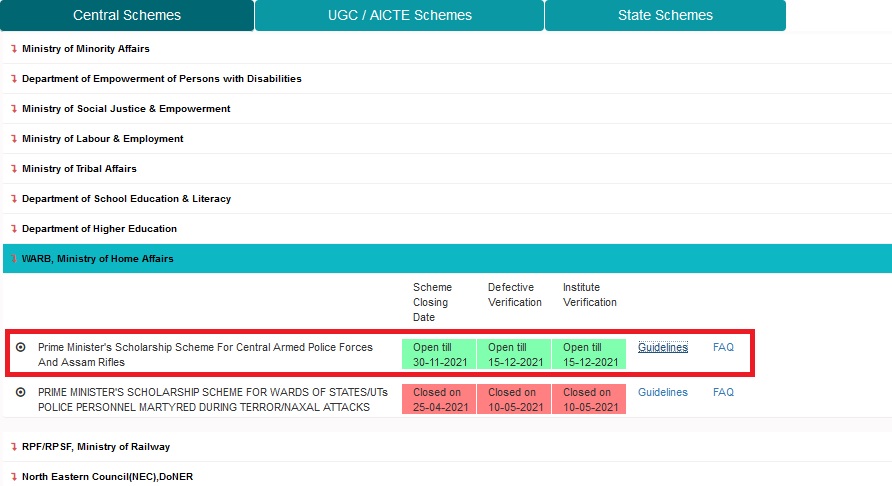Open Guidelines for Central Armed Police Forces scheme
Image resolution: width=892 pixels, height=486 pixels.
(662, 348)
